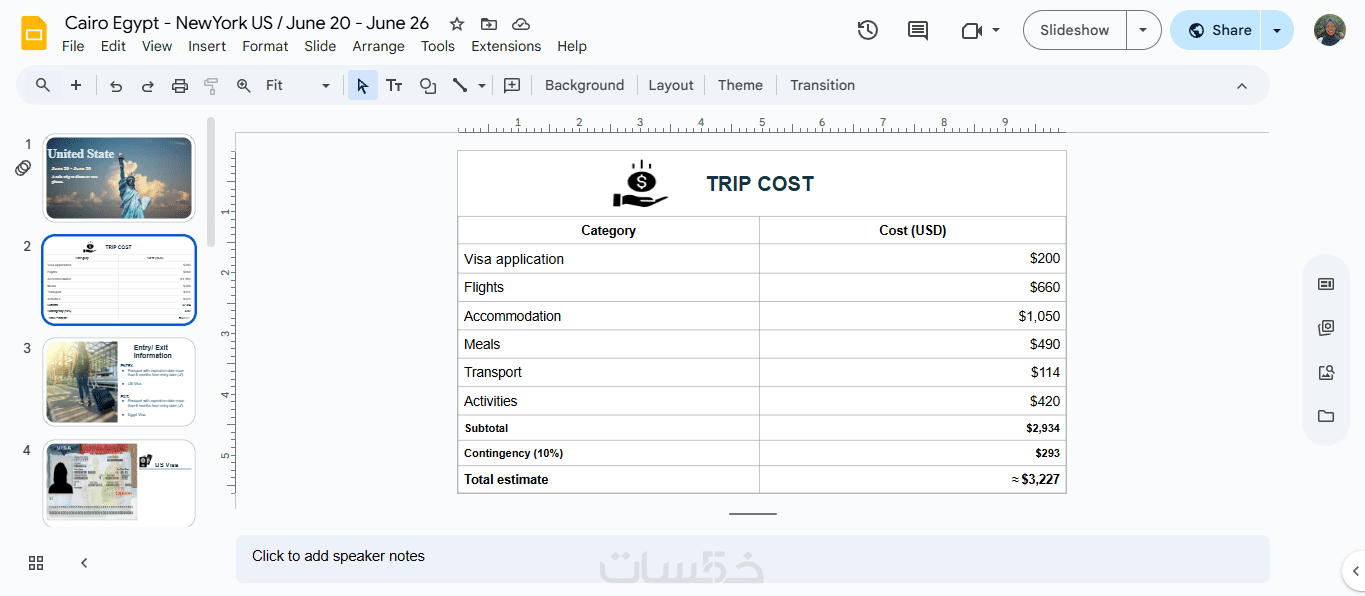This screenshot has height=596, width=1365.
Task: Click the Transition button
Action: pos(823,85)
